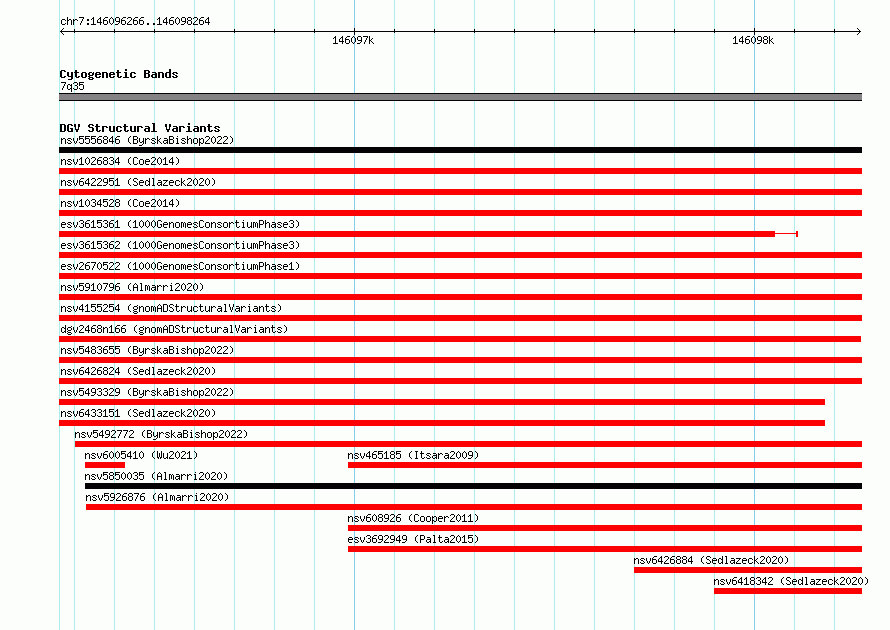The height and width of the screenshot is (630, 890).
Task: Click the ruler's left end arrow
Action: 62,31
